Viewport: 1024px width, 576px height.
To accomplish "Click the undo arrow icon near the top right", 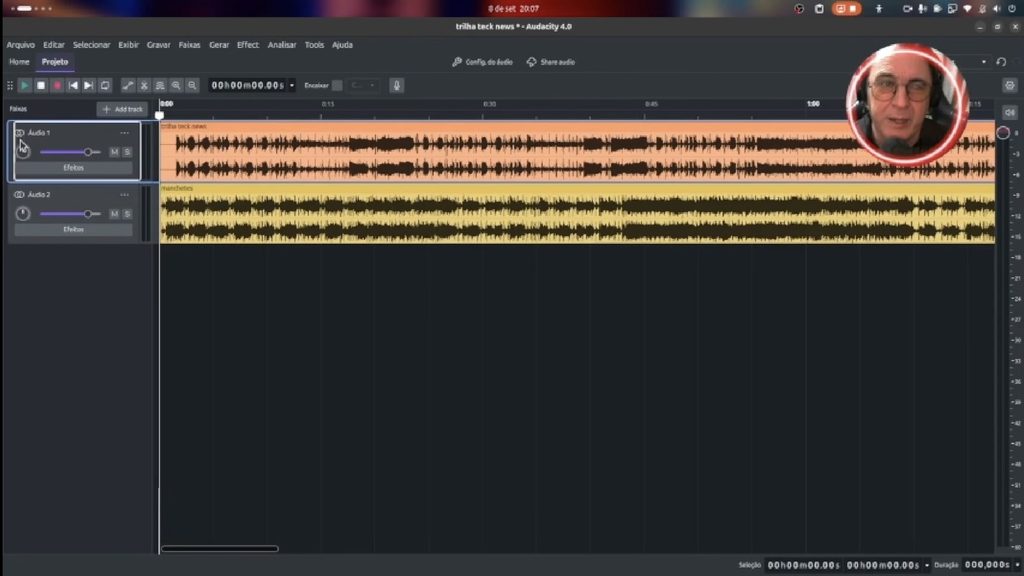I will tap(1001, 62).
